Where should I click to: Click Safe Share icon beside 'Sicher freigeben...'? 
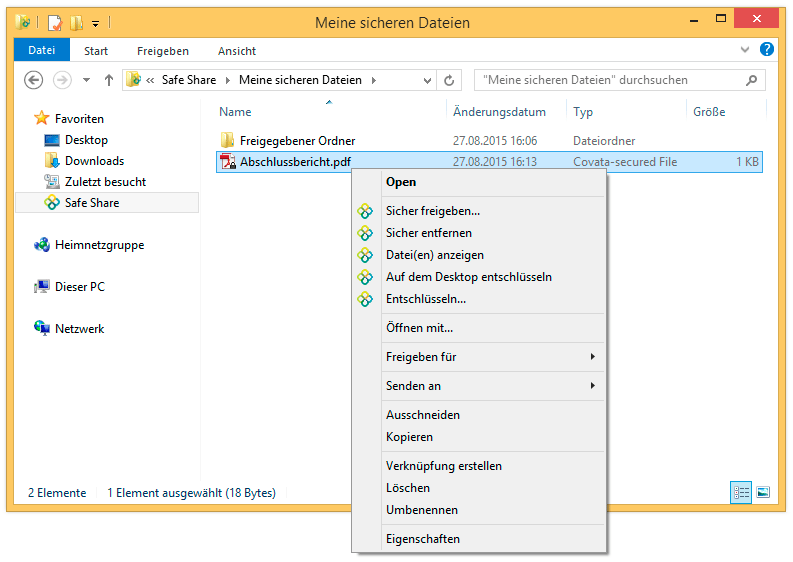tap(365, 211)
